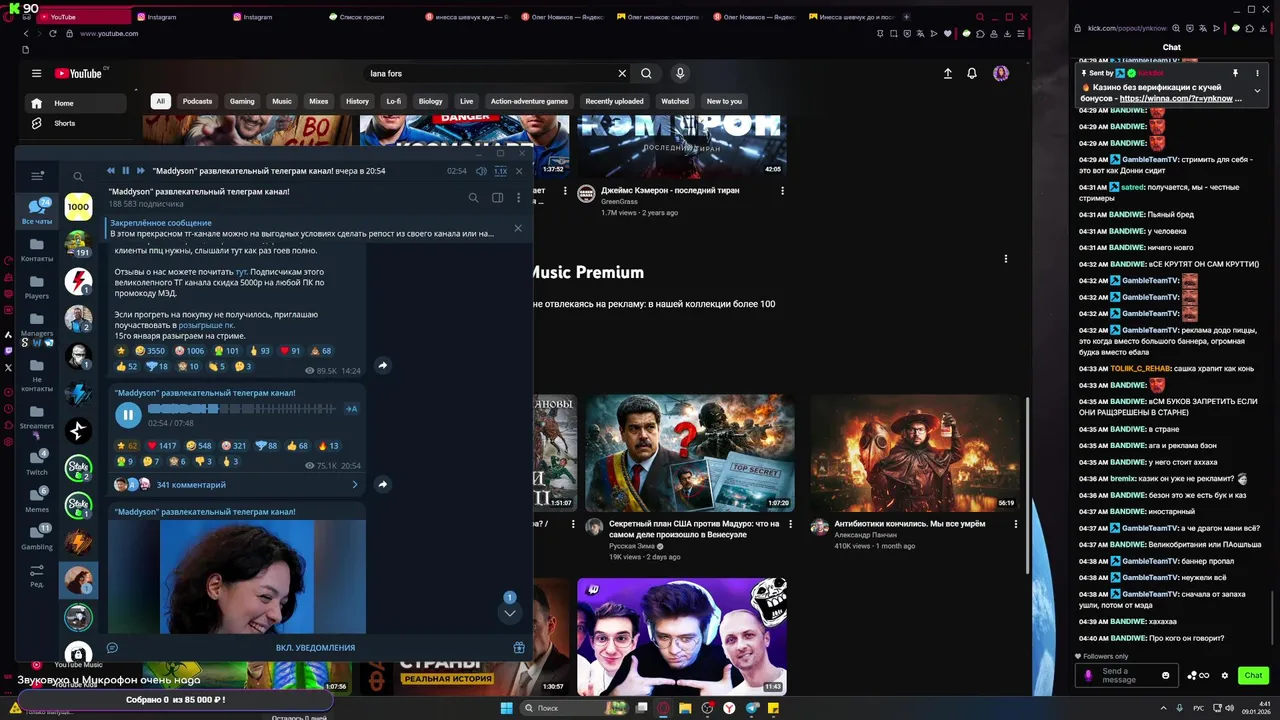The image size is (1280, 720).
Task: Pause the voice message at 02:54
Action: (128, 413)
